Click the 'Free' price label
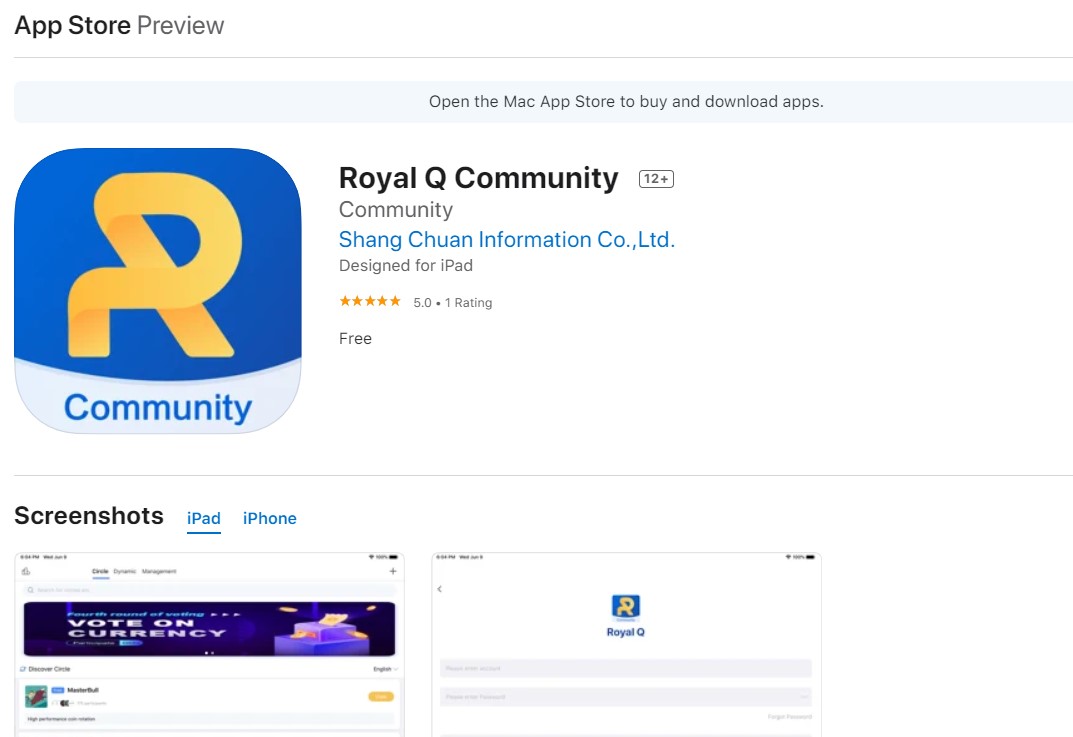Image resolution: width=1073 pixels, height=737 pixels. (355, 339)
